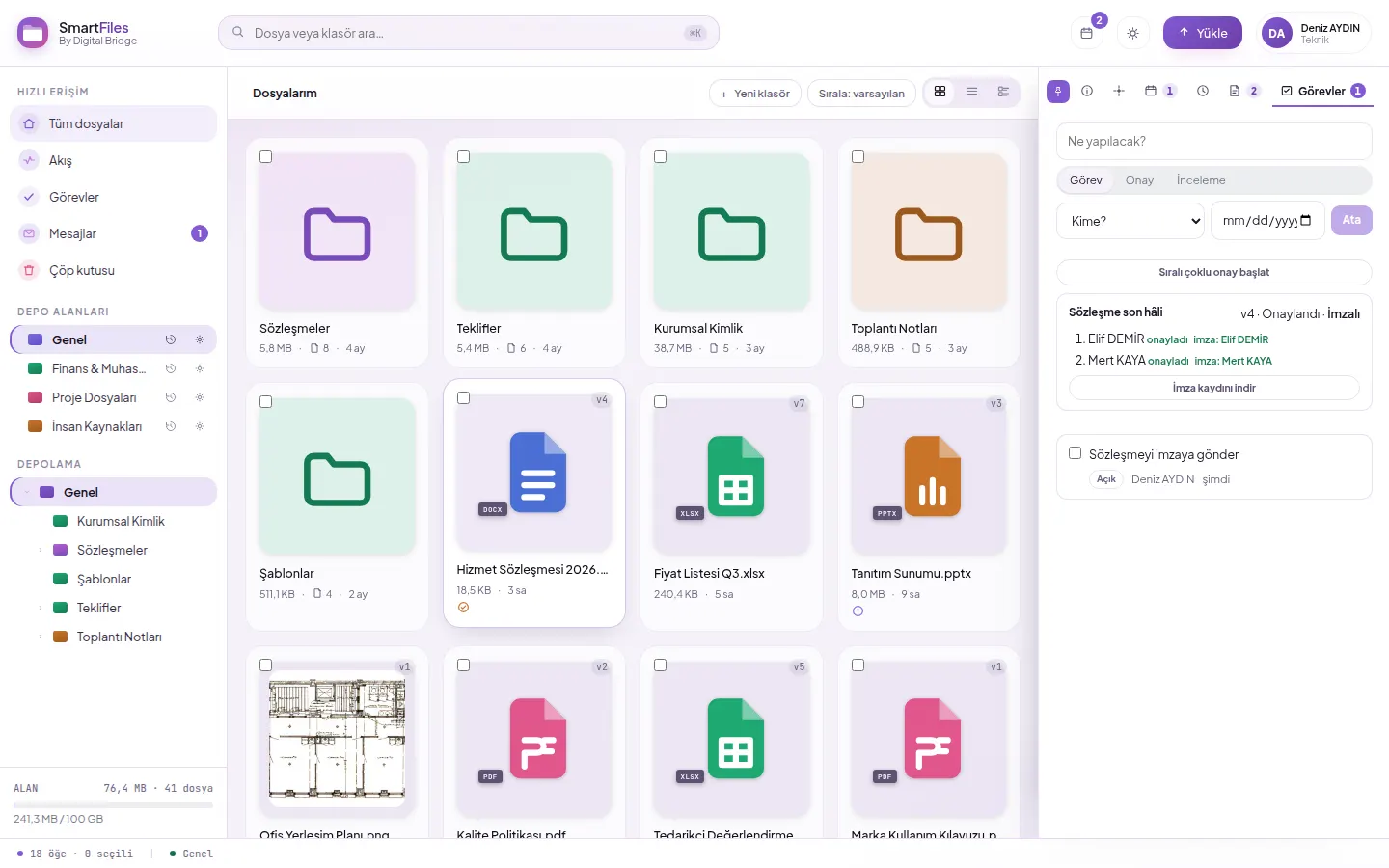1389x868 pixels.
Task: Click the Yeni klasör button
Action: tap(755, 94)
